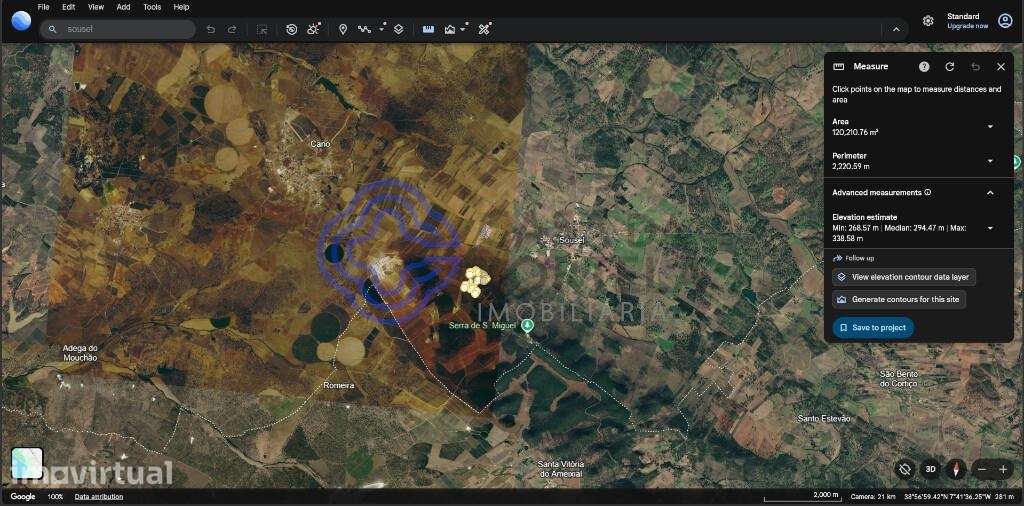Click the toolbar redo arrow
This screenshot has width=1024, height=506.
tap(232, 29)
